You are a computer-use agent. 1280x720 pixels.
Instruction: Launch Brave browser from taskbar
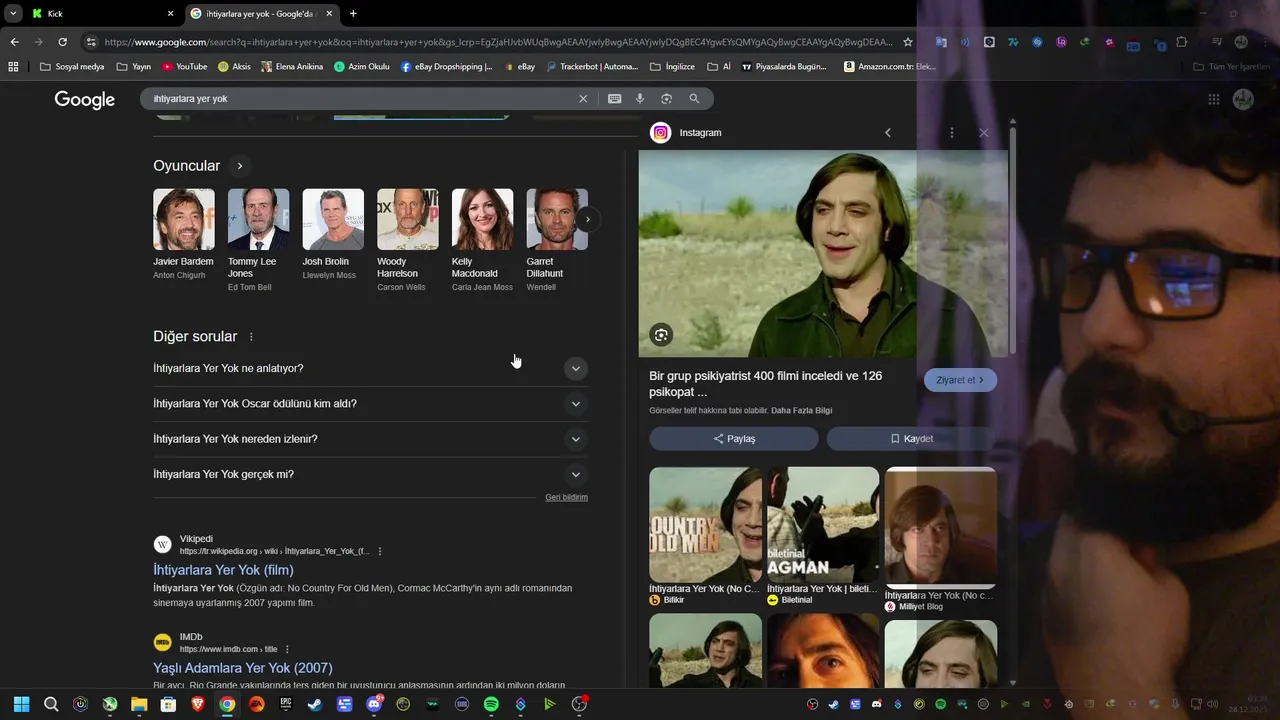pos(198,704)
